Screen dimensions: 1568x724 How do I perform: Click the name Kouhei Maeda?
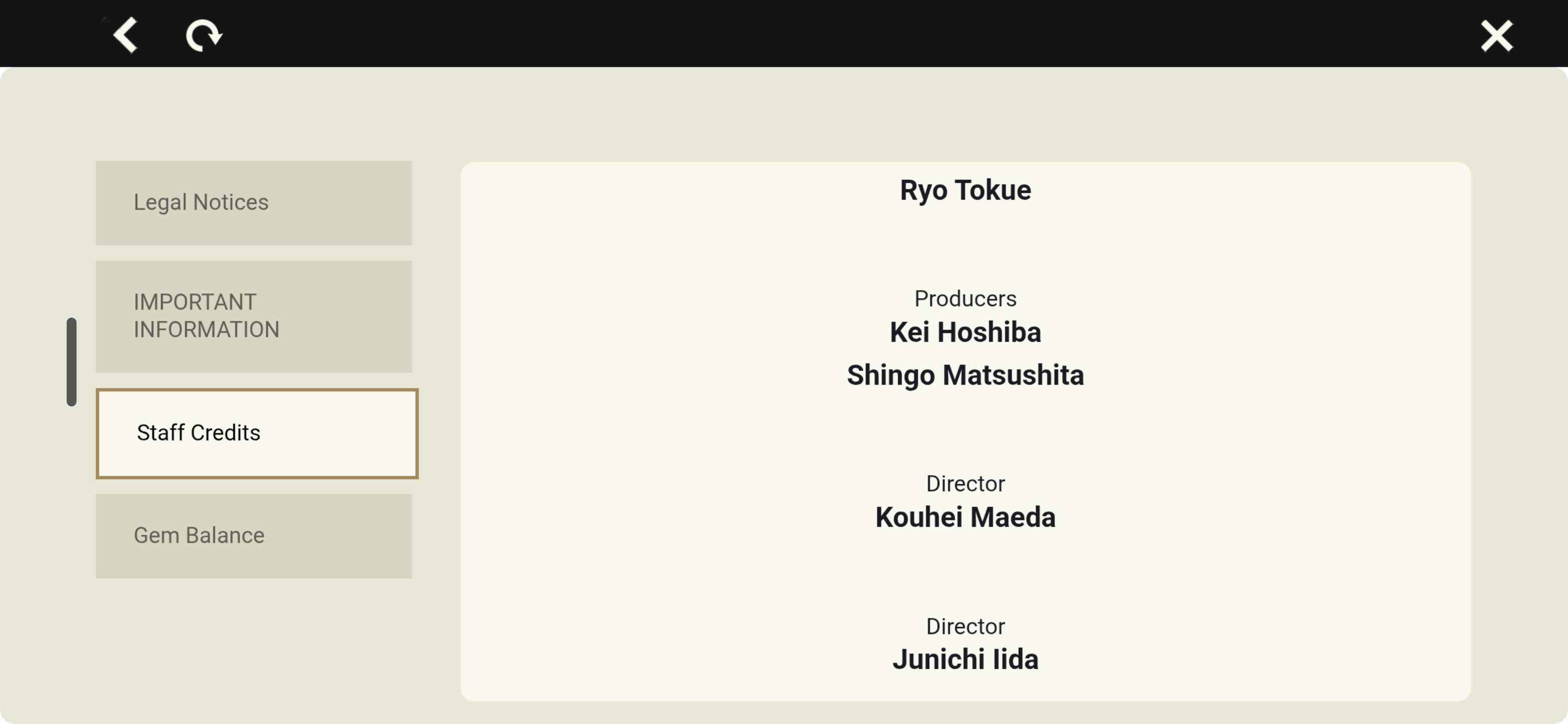pos(965,517)
